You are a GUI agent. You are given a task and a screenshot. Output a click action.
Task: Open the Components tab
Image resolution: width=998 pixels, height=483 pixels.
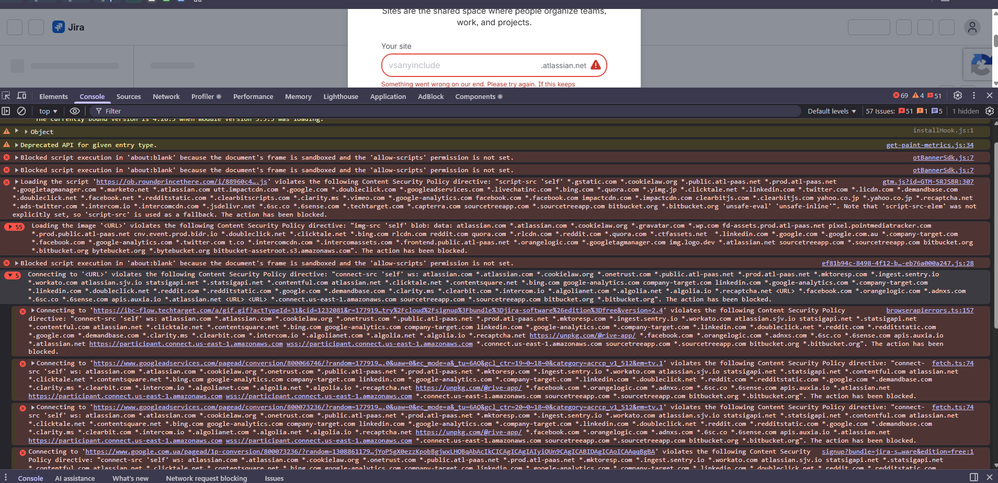pos(478,97)
